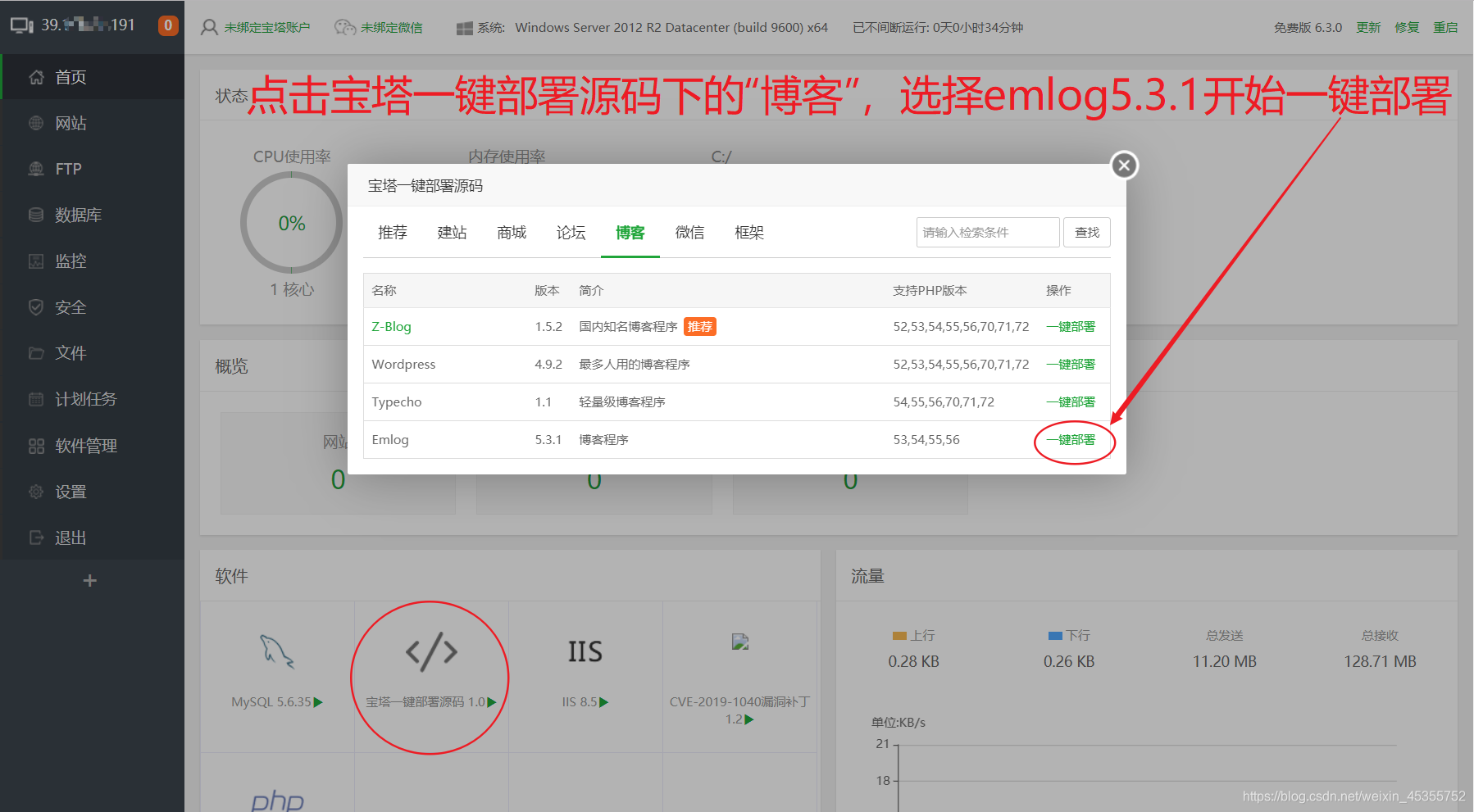This screenshot has width=1474, height=812.
Task: Click the 未绑定宝塔账户 link
Action: coord(267,28)
